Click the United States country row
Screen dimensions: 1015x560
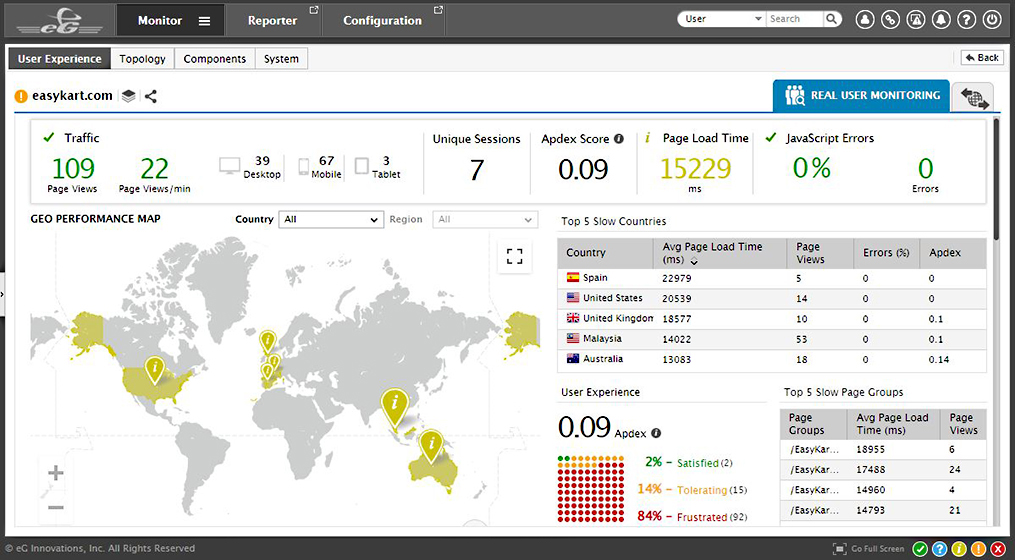point(772,298)
